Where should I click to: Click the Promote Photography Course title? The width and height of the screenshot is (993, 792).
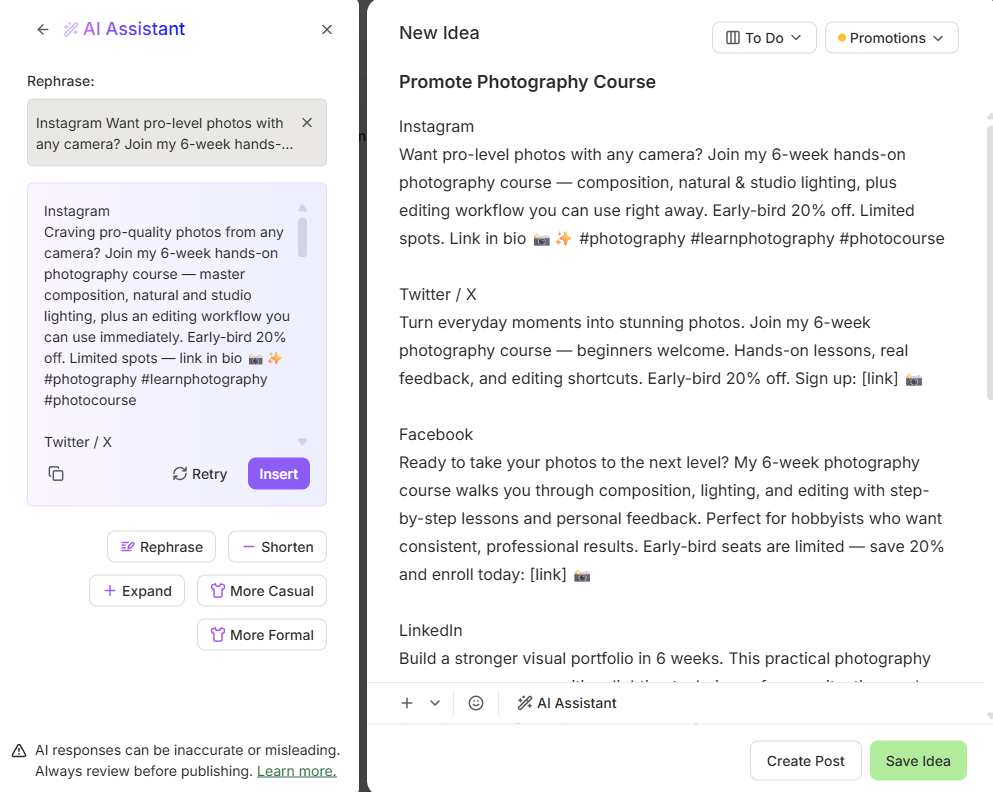tap(527, 82)
